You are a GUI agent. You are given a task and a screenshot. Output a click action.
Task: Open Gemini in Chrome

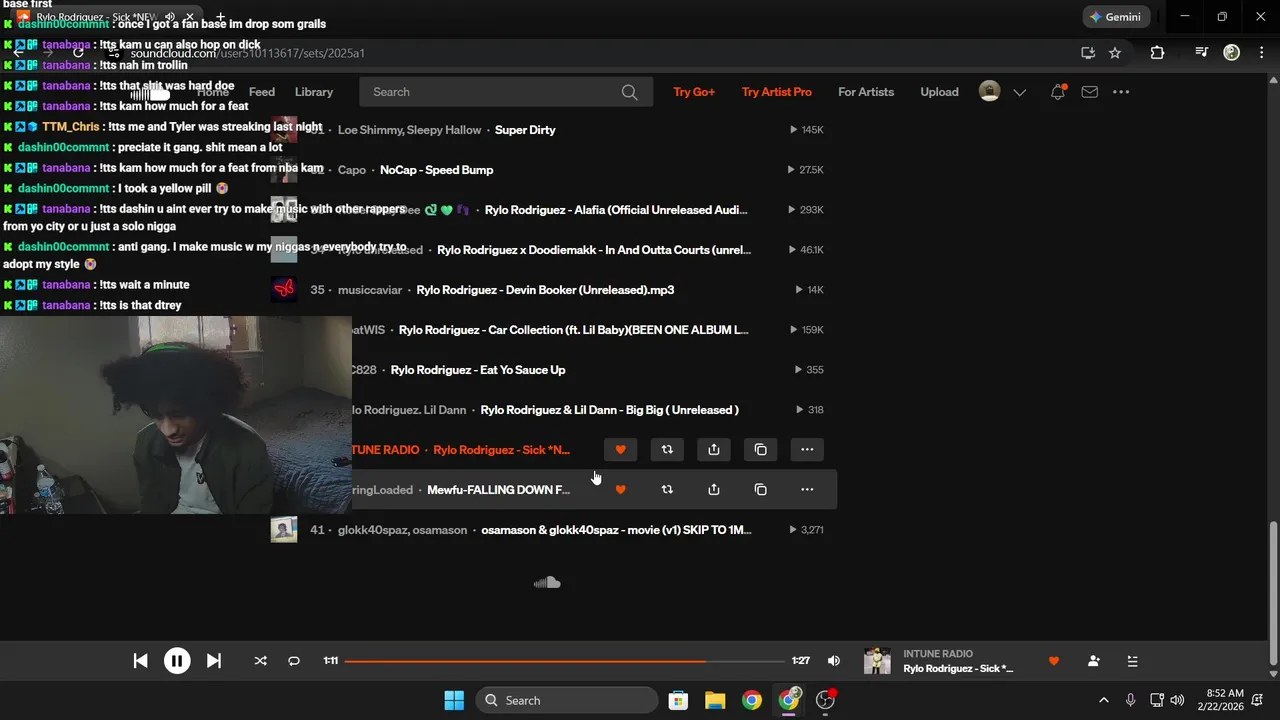coord(1115,17)
